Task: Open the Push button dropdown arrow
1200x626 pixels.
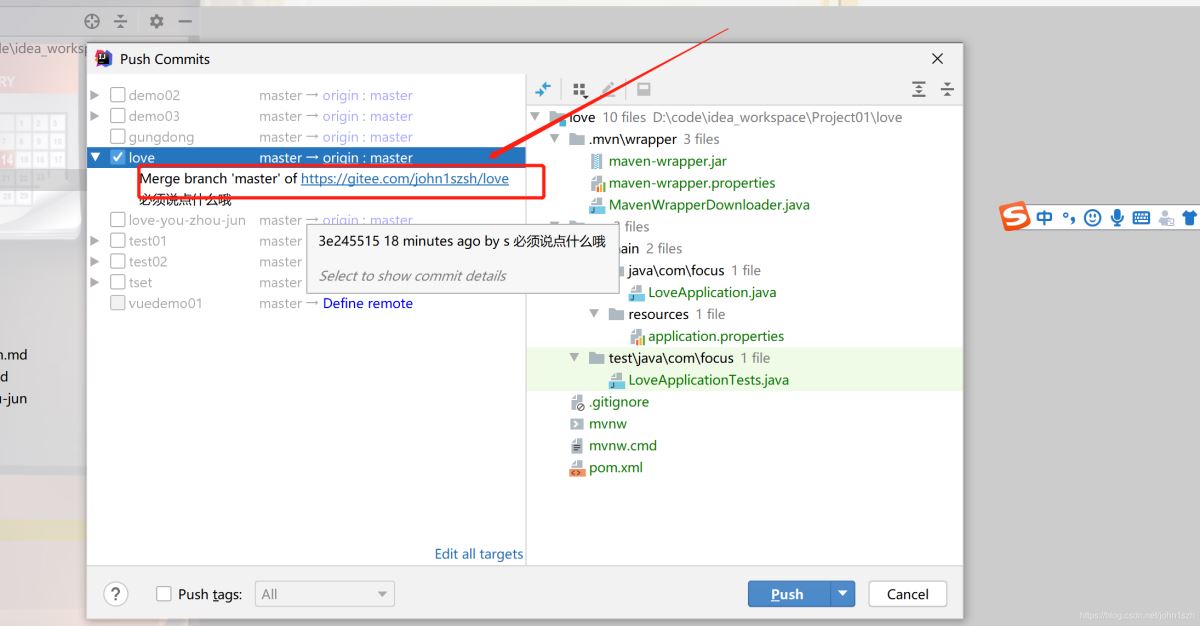Action: pyautogui.click(x=843, y=594)
